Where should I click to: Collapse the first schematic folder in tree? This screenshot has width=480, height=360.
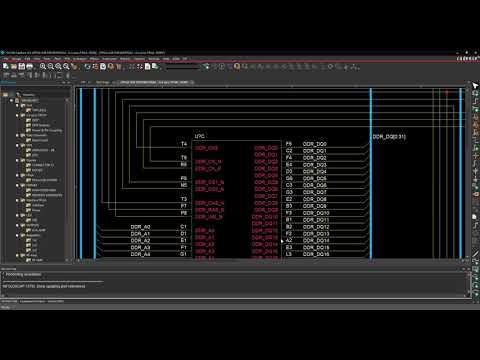(17, 105)
